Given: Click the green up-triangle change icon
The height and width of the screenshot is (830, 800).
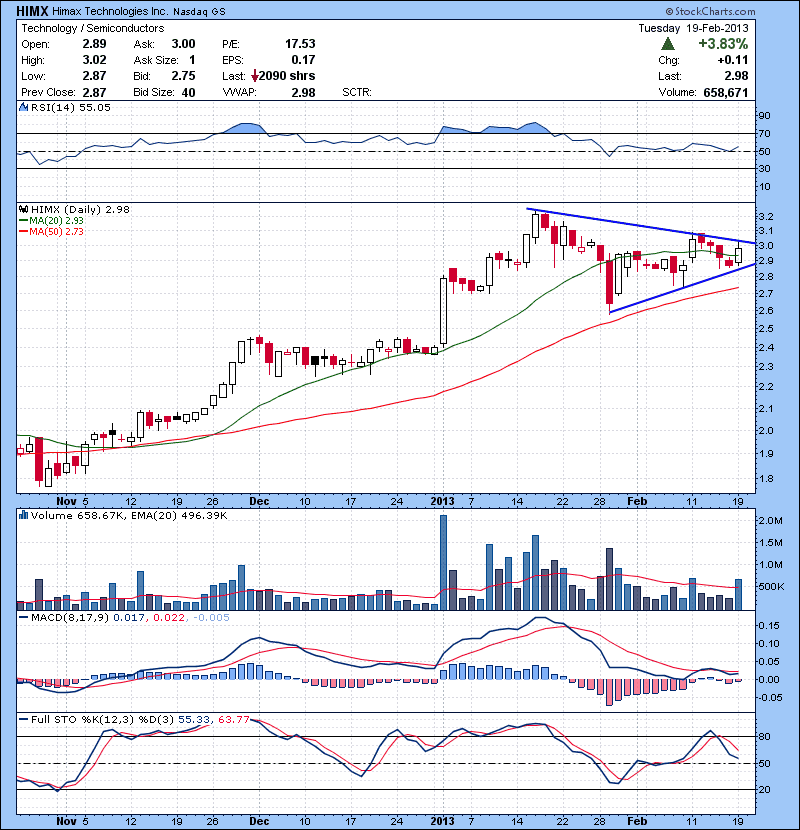Looking at the screenshot, I should coord(668,44).
